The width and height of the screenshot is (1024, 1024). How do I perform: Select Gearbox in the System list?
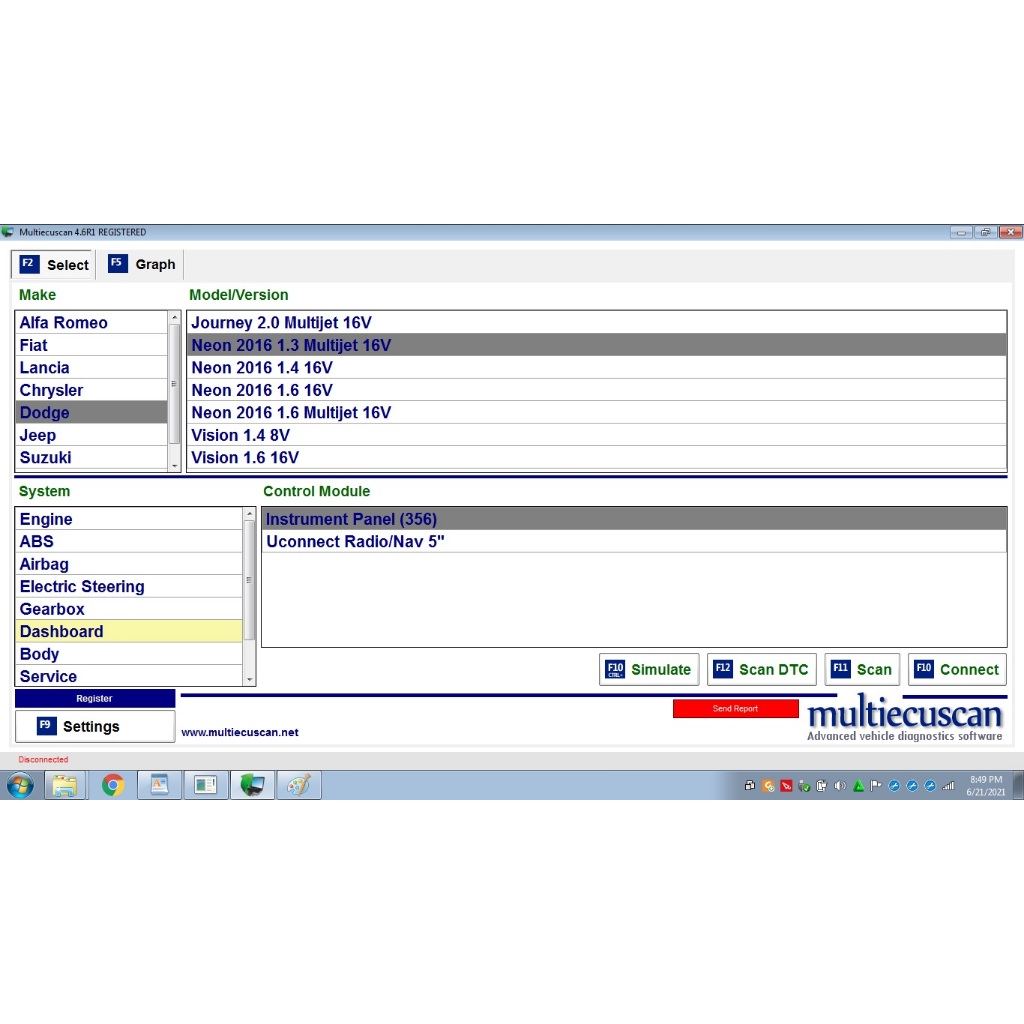129,609
